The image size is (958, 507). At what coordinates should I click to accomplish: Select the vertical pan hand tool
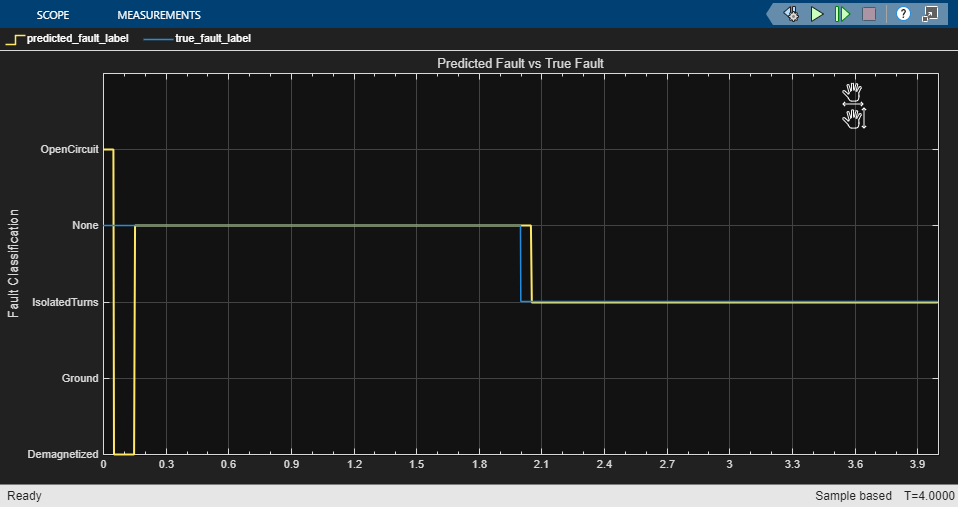[x=854, y=119]
